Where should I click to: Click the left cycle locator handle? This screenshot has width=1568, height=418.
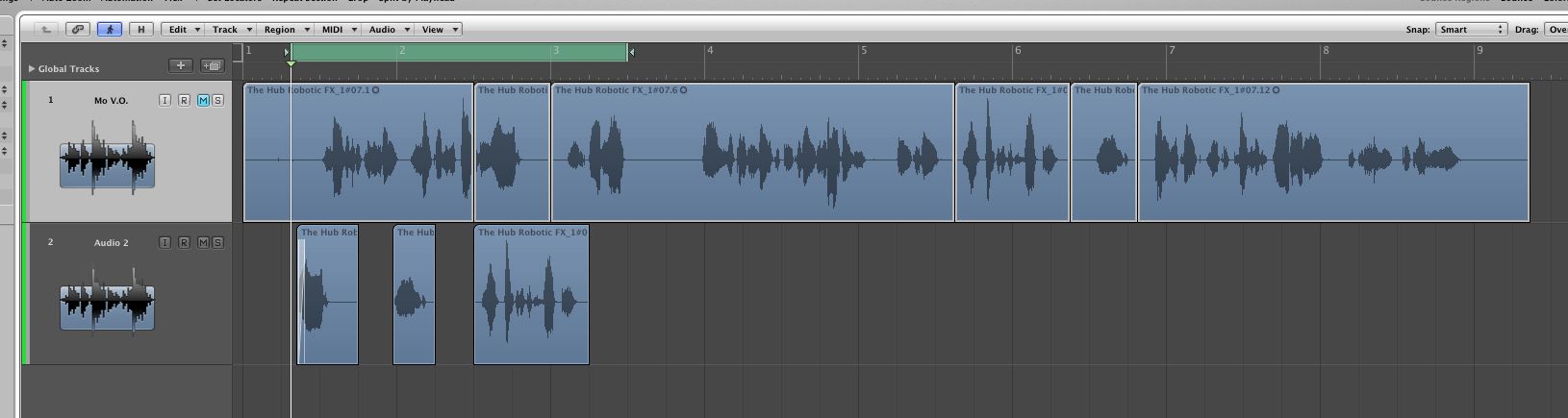pos(287,52)
